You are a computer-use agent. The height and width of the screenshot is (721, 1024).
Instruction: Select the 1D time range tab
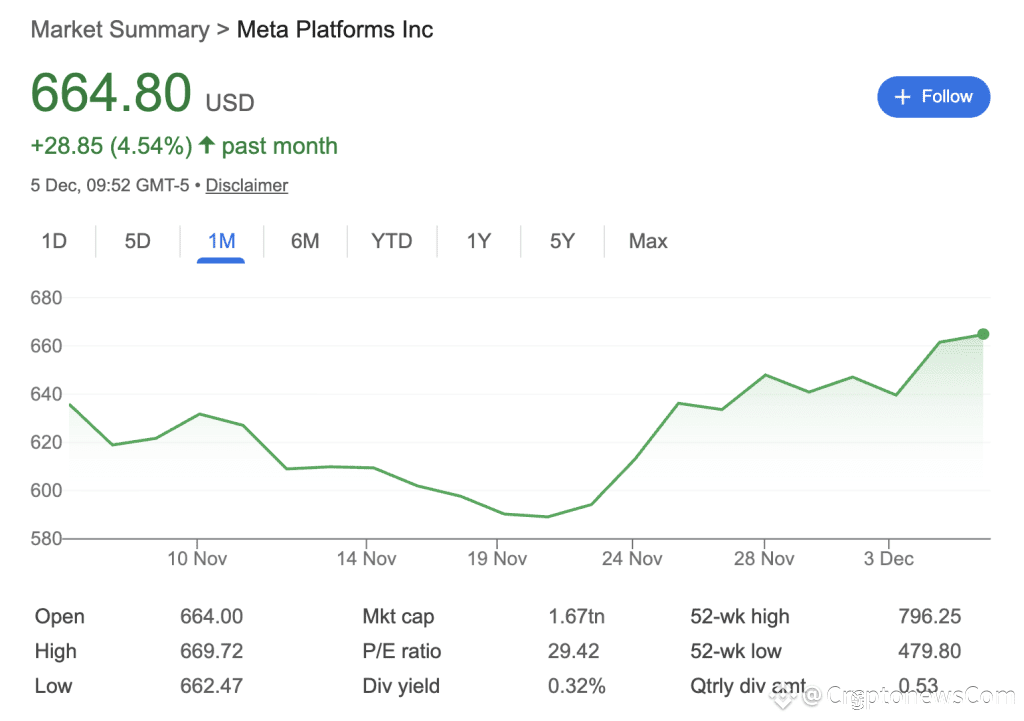[54, 241]
